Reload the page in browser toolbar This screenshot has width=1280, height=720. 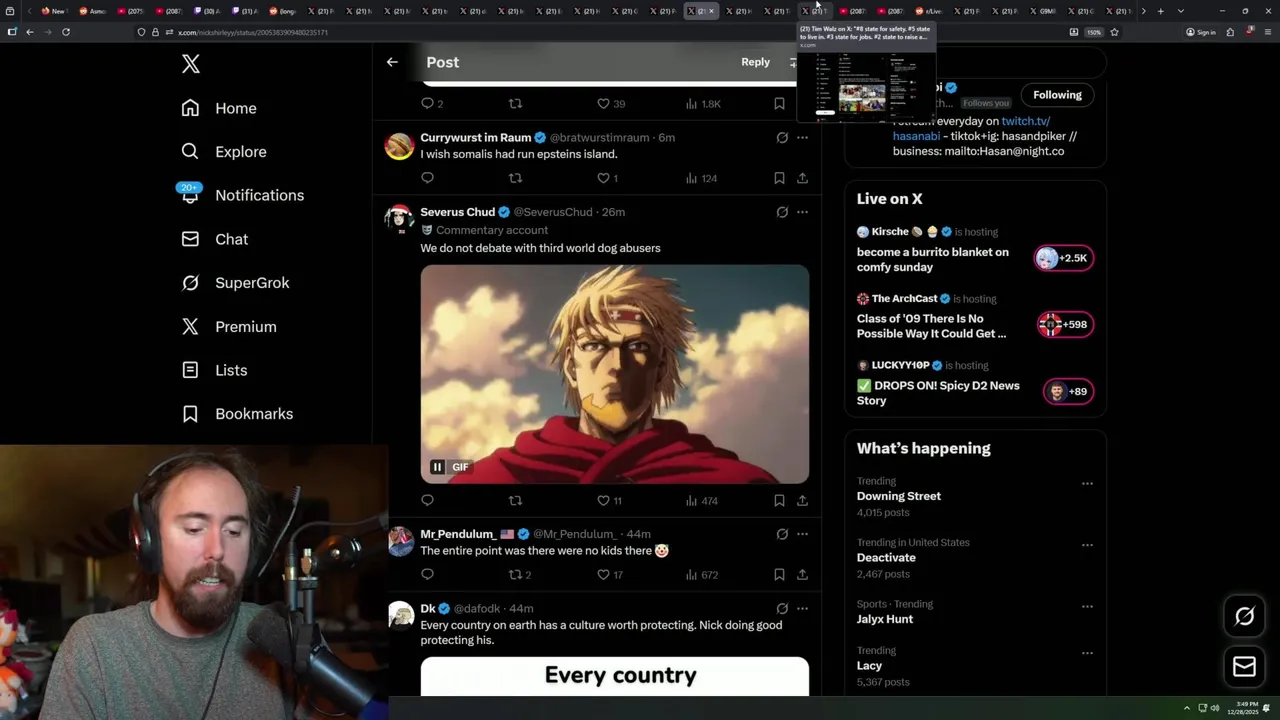coord(66,32)
